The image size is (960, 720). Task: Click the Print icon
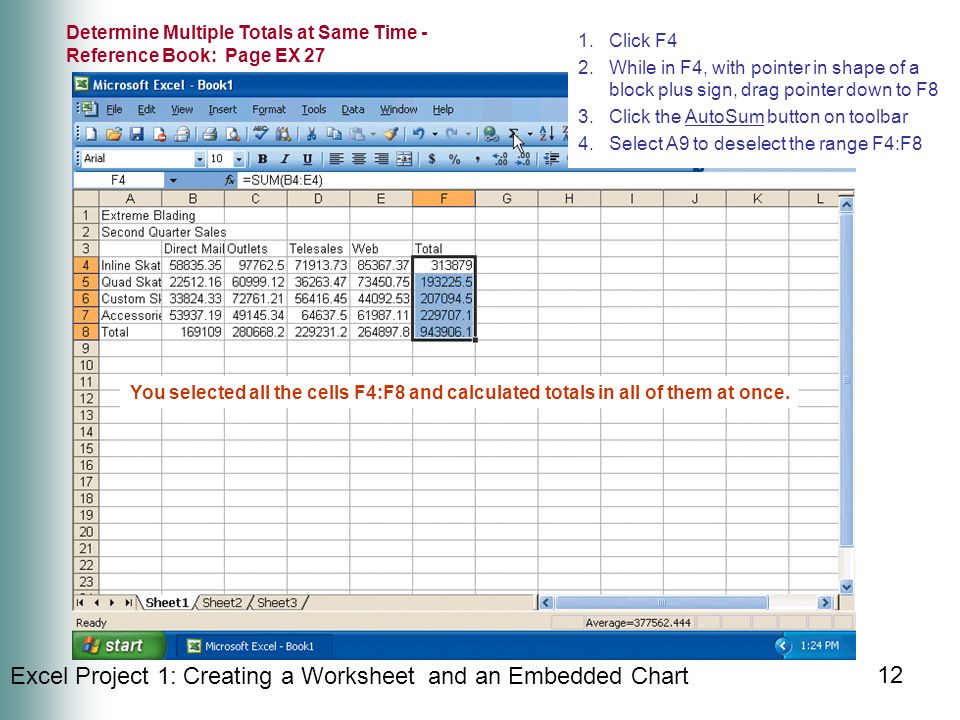210,133
